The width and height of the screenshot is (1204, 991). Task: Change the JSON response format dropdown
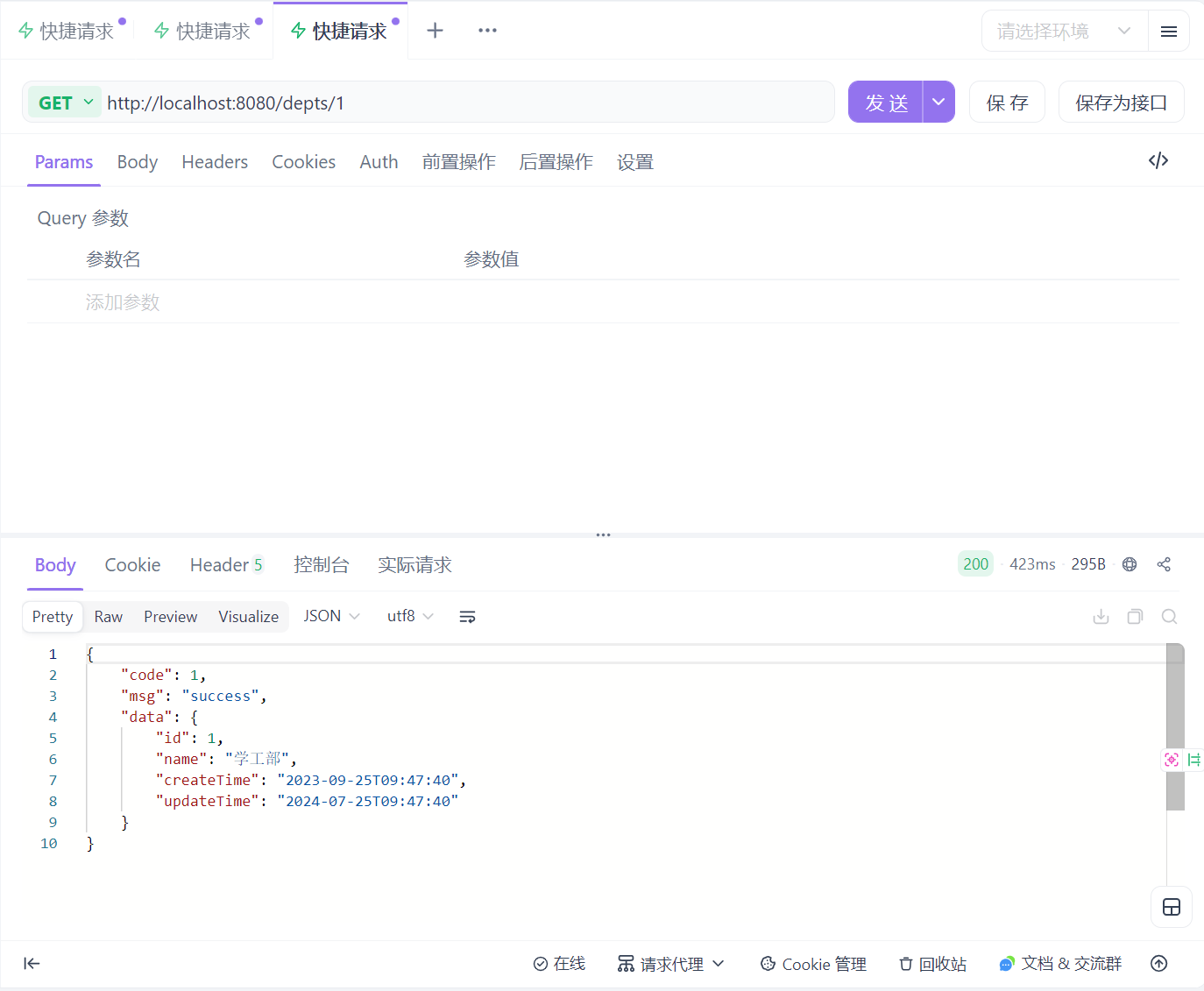coord(331,616)
